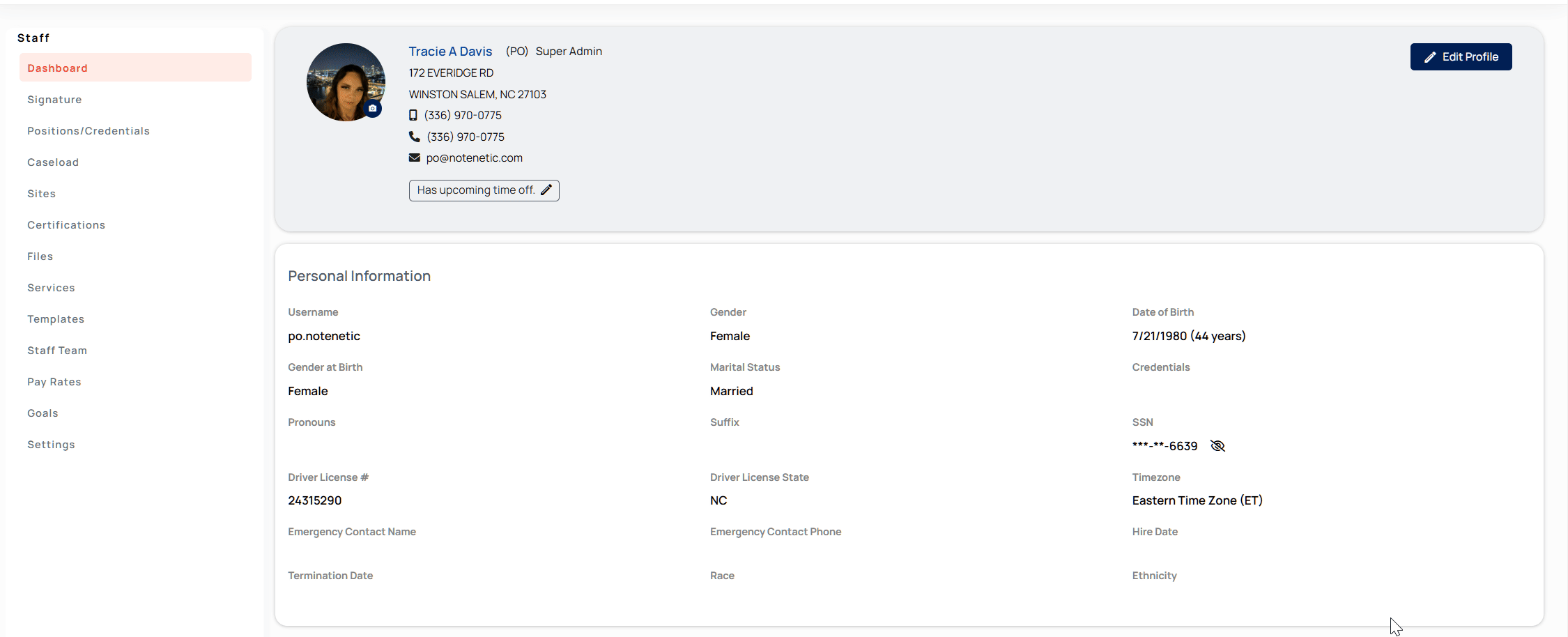Click date of birth 7/21/1980 (44 years)

click(1189, 336)
